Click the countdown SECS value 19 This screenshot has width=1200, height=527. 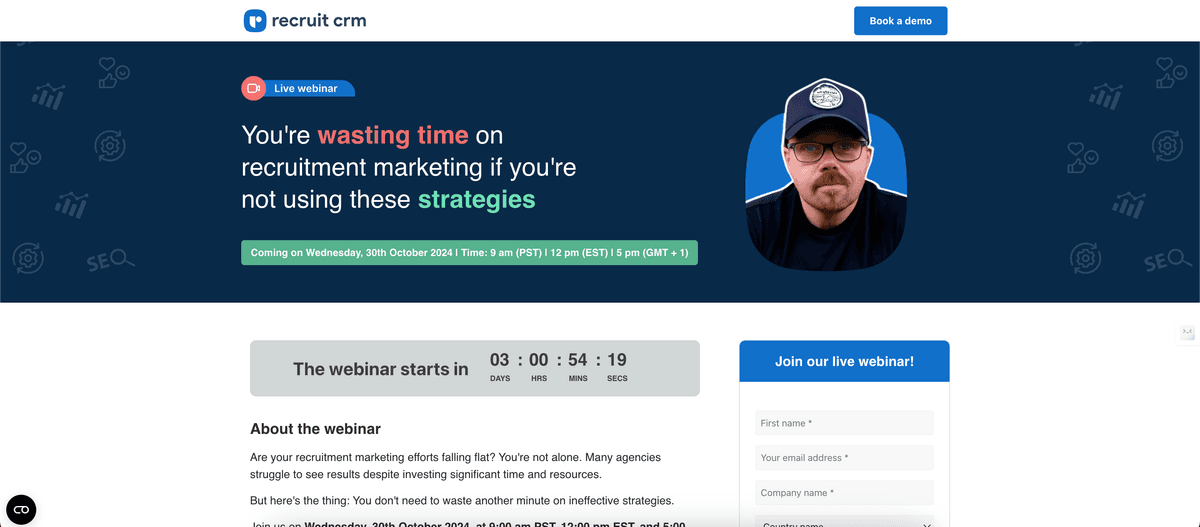(617, 360)
